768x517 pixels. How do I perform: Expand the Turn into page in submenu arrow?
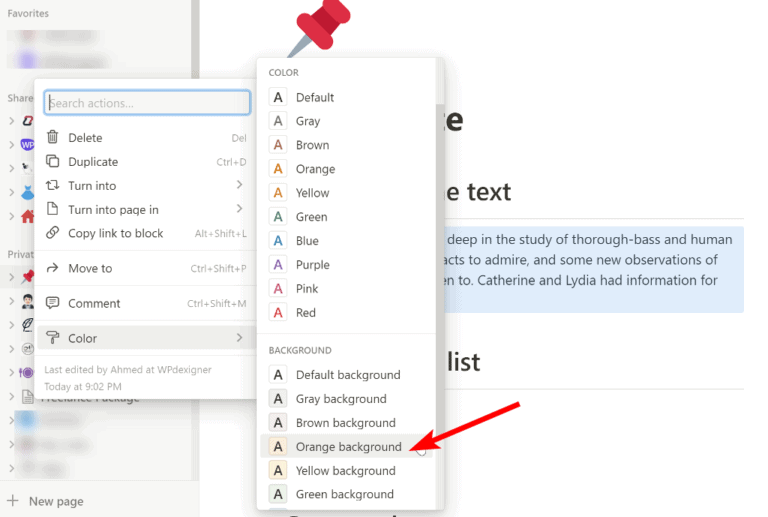click(239, 209)
